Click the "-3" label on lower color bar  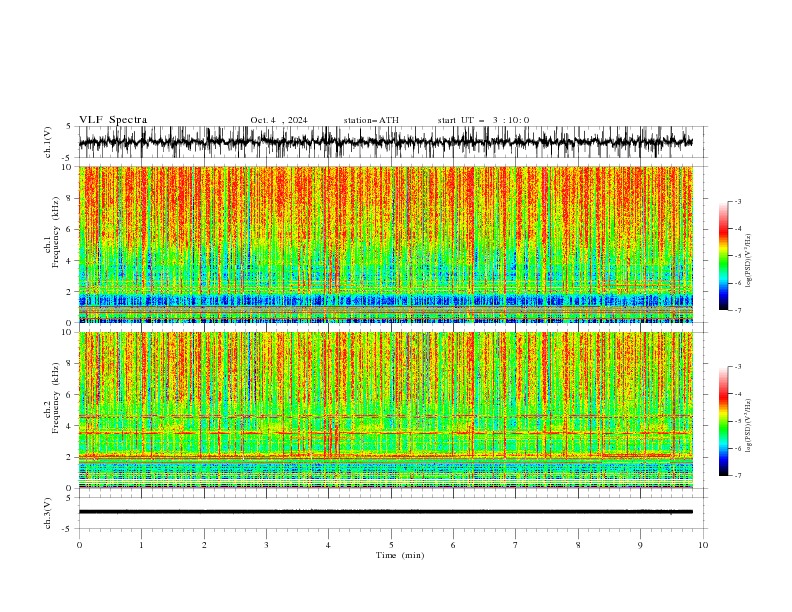click(x=738, y=367)
